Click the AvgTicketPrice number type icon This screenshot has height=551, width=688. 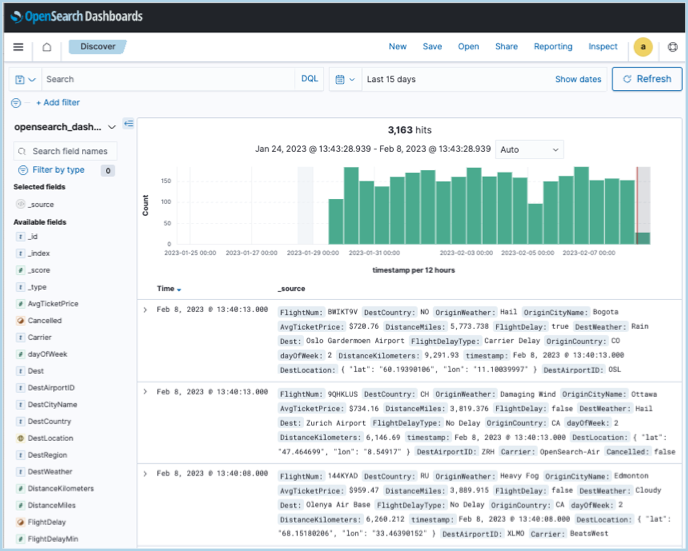20,304
